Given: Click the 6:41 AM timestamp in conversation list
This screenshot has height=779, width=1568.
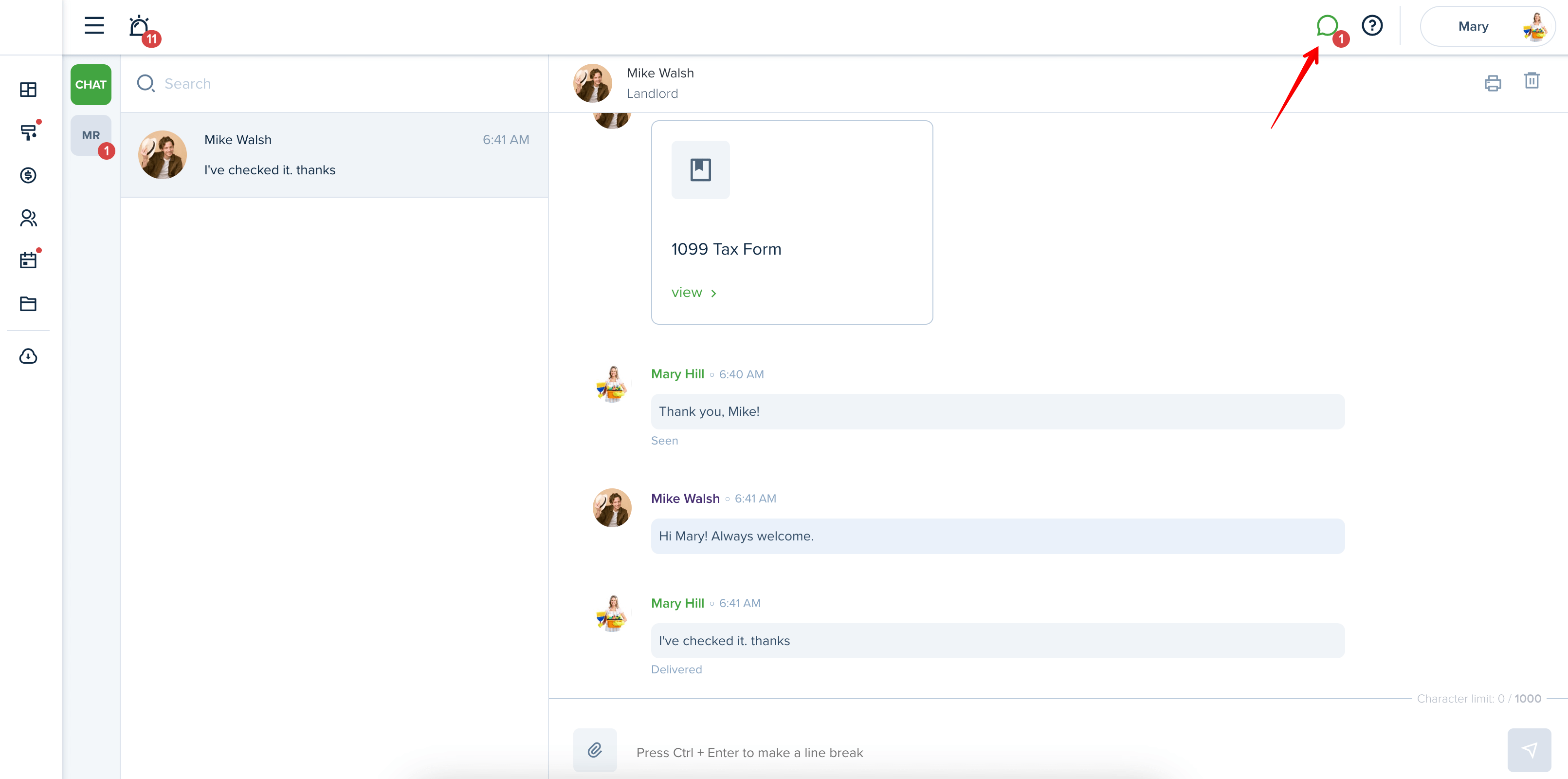Looking at the screenshot, I should pyautogui.click(x=506, y=140).
